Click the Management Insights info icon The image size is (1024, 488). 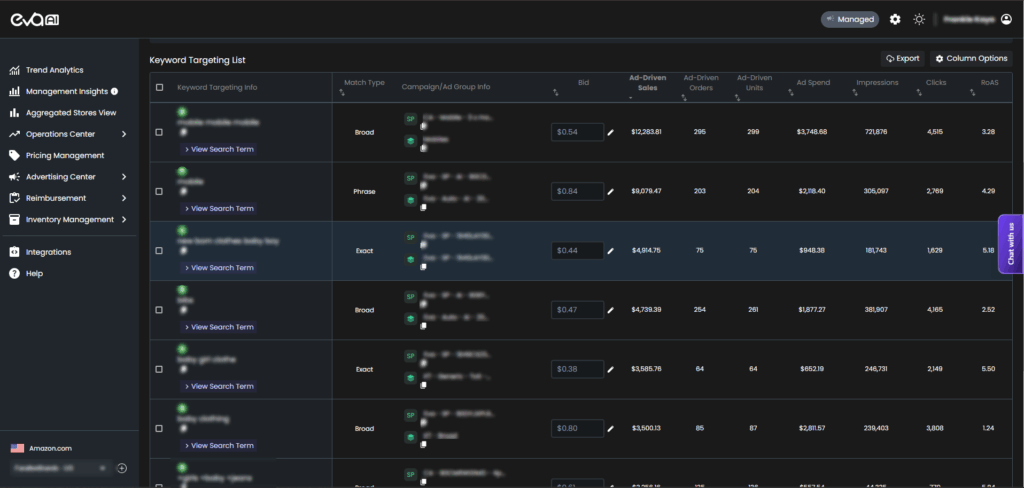coord(114,92)
